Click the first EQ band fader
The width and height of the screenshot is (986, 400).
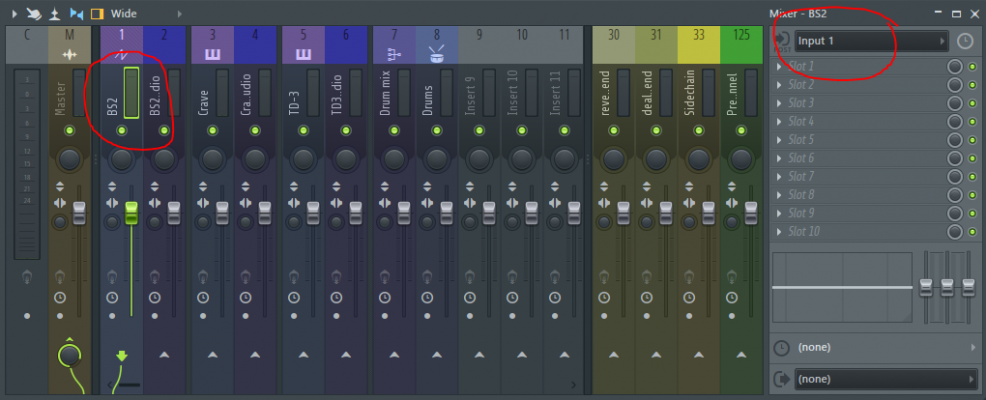click(926, 287)
